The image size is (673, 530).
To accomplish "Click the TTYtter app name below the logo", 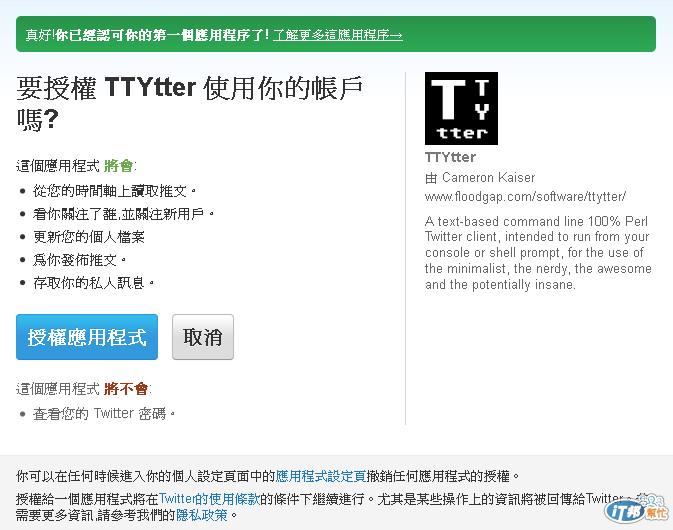I will coord(450,157).
